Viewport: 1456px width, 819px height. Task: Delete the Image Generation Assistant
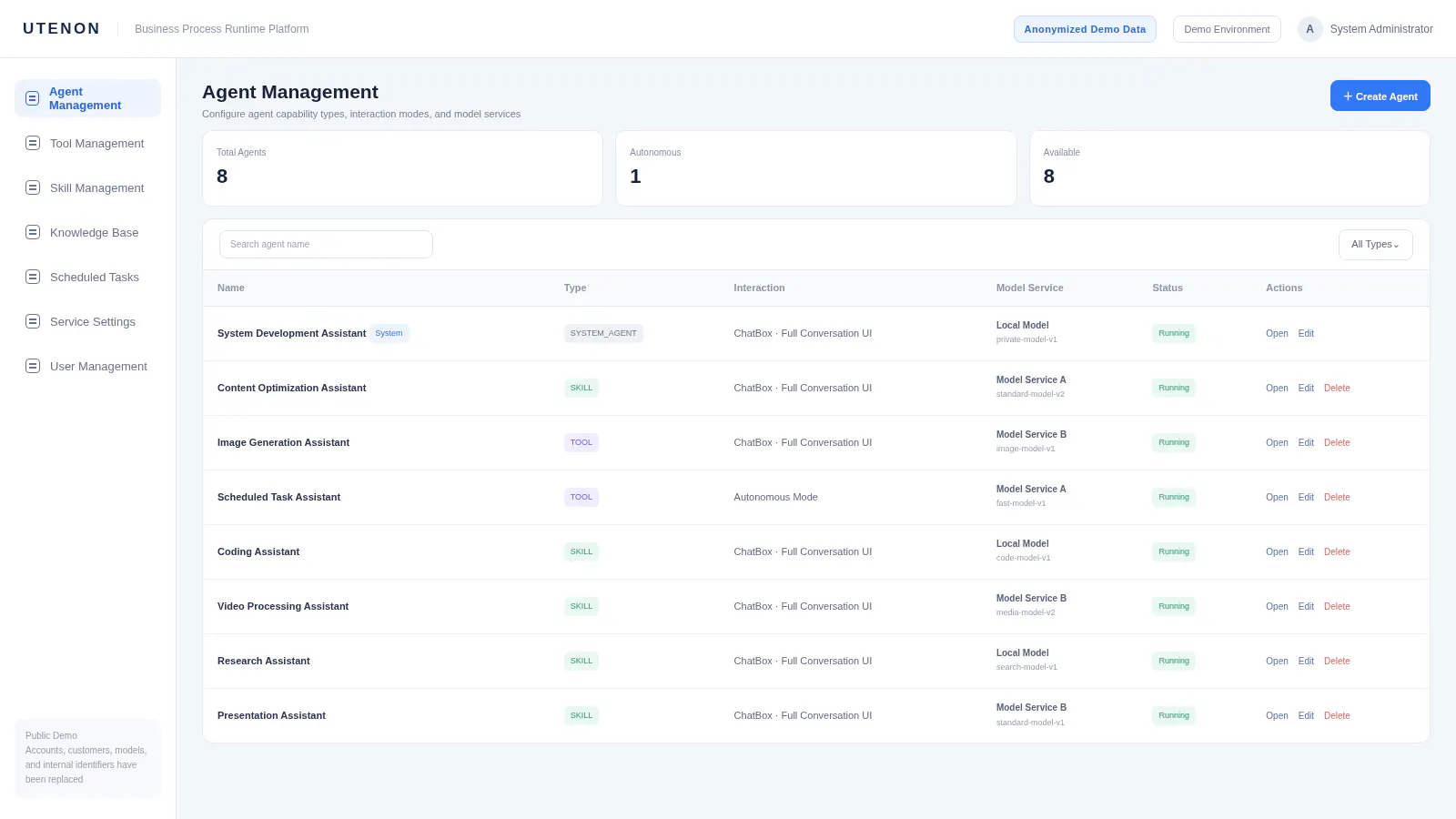coord(1337,442)
